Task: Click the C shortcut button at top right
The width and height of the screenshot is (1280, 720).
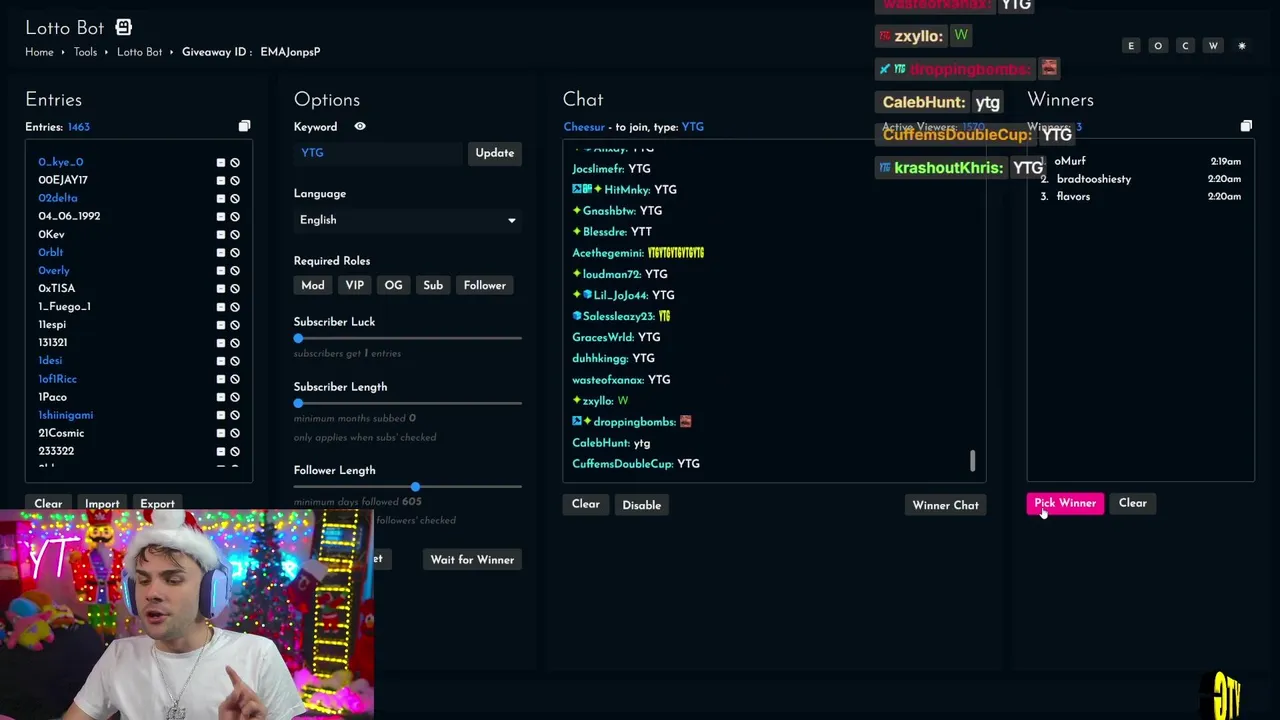Action: coord(1185,46)
